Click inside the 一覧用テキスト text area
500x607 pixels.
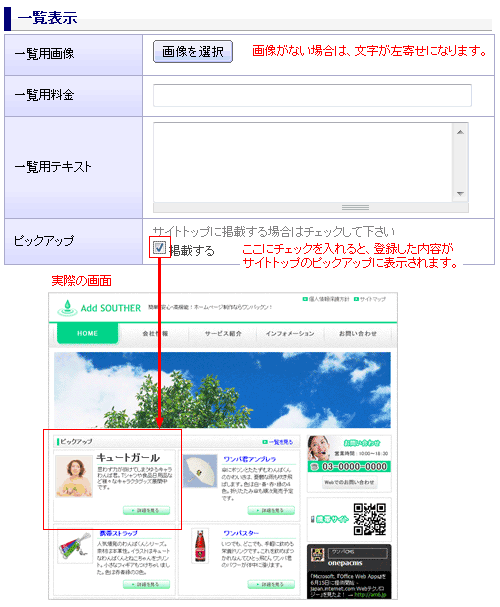click(x=302, y=162)
